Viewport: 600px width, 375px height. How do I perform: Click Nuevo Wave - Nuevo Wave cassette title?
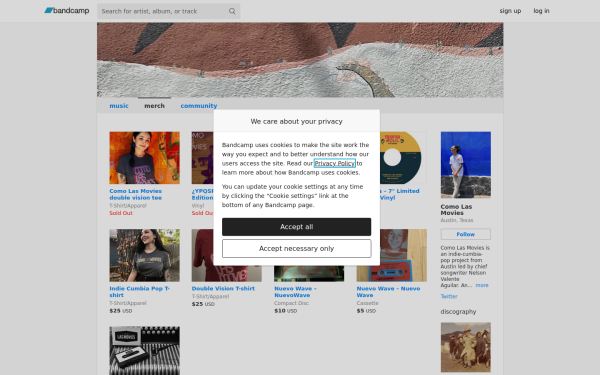click(388, 292)
